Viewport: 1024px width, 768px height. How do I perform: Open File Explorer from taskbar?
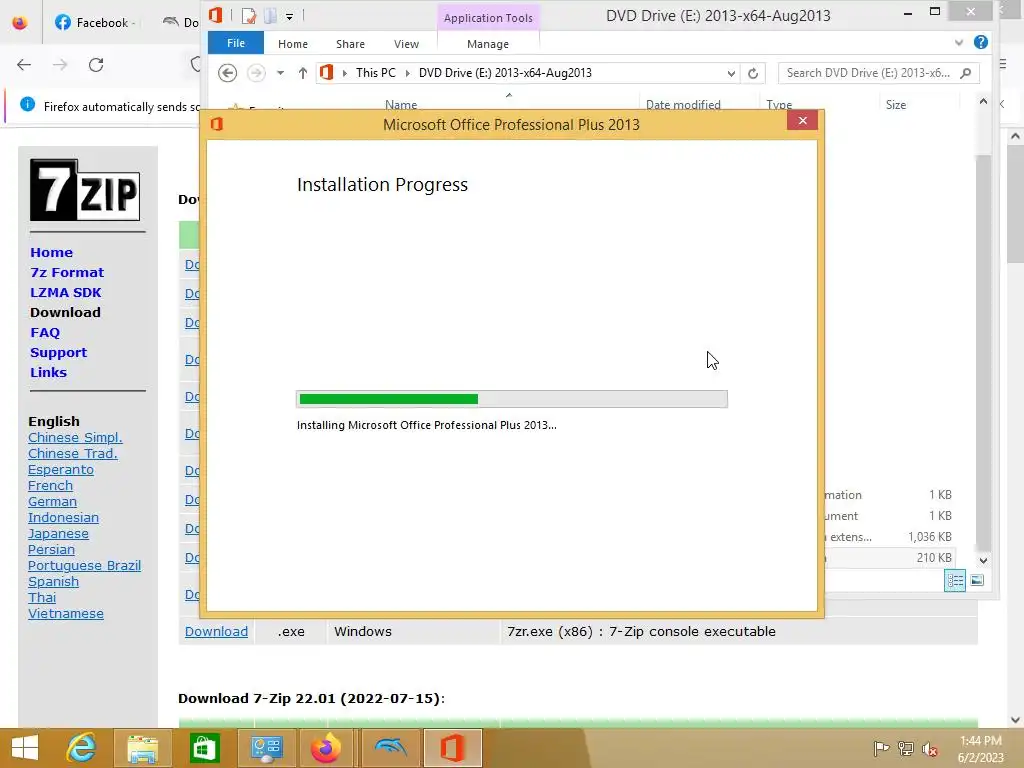(143, 748)
